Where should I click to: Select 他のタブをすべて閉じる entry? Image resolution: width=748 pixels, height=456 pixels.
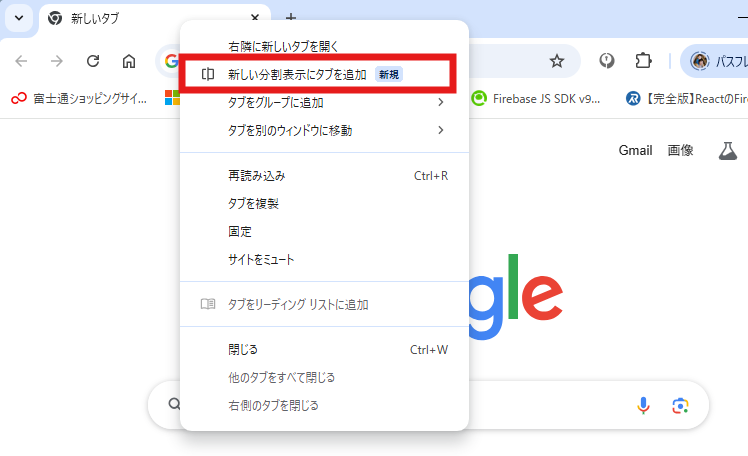point(324,378)
